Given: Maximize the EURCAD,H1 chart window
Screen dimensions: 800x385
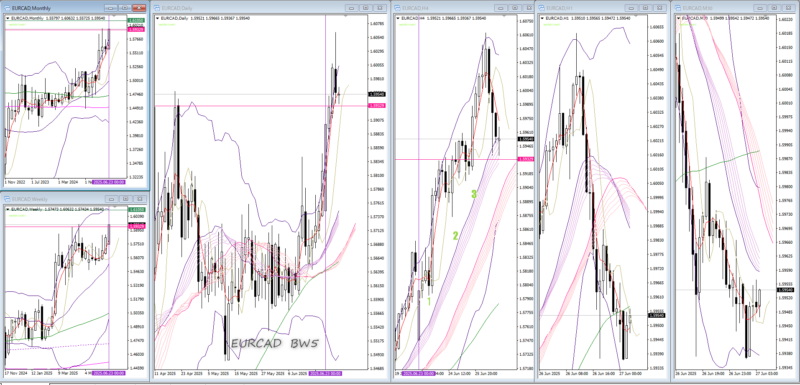Looking at the screenshot, I should coord(645,8).
